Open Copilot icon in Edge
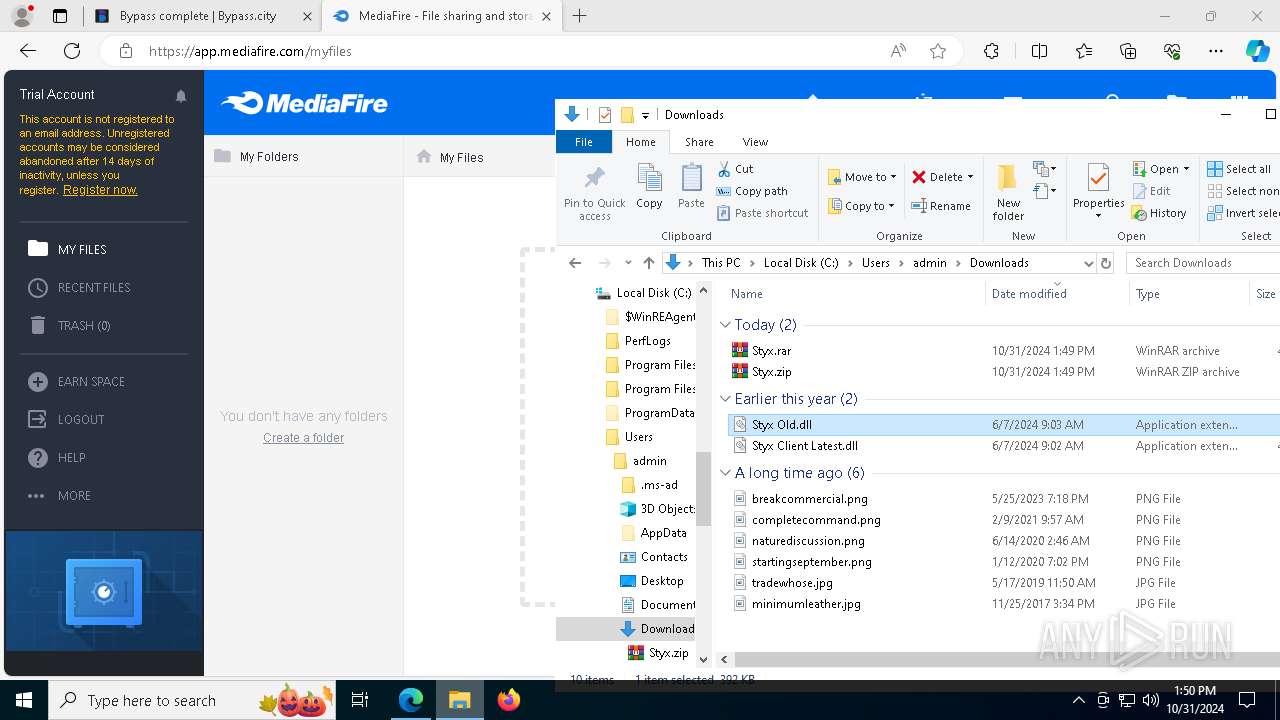Viewport: 1280px width, 720px height. click(1257, 51)
